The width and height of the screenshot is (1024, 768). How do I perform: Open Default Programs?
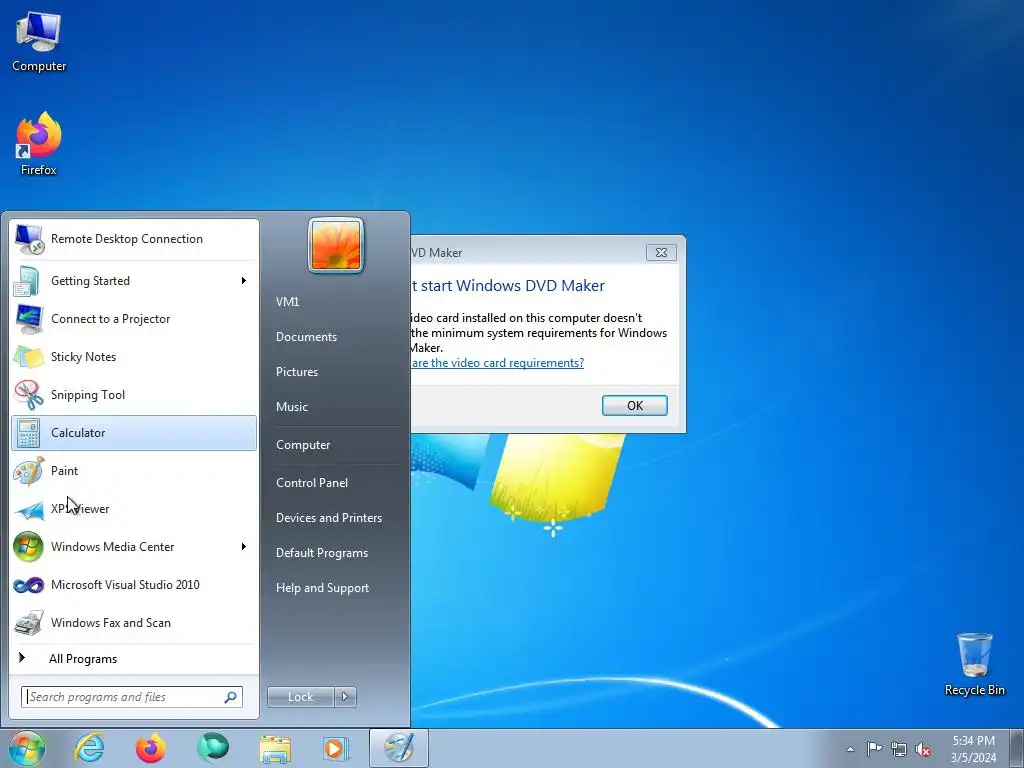(321, 553)
